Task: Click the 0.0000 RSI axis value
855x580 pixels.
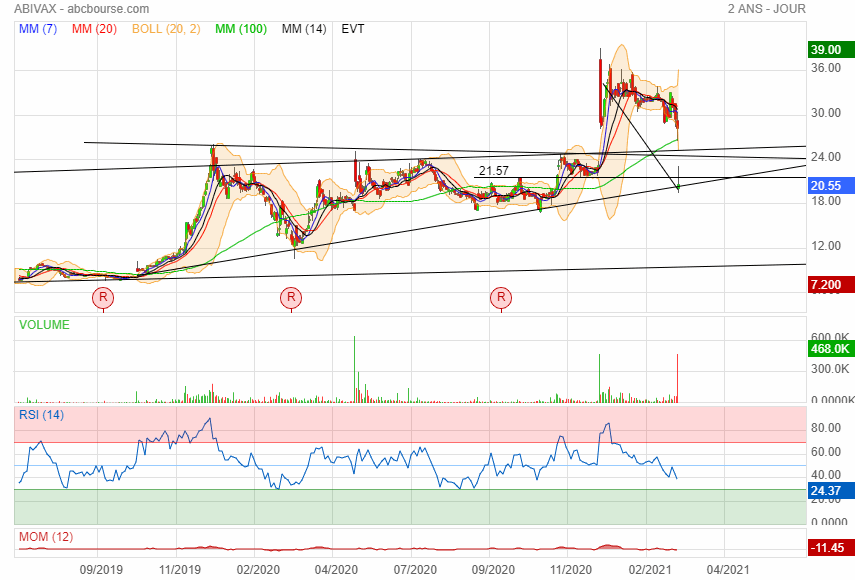Action: 829,522
